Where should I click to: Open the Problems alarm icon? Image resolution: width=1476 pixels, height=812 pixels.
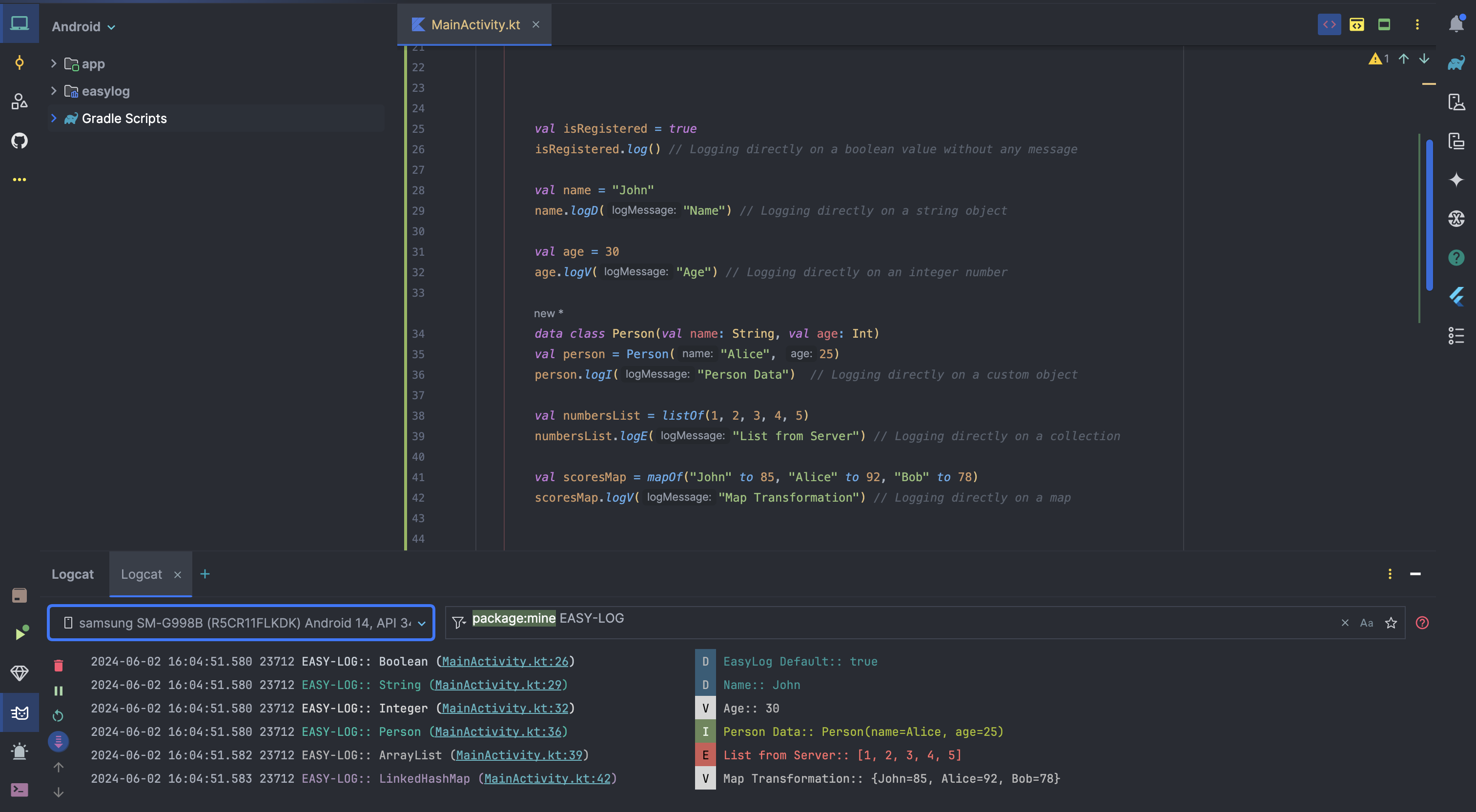tap(19, 751)
